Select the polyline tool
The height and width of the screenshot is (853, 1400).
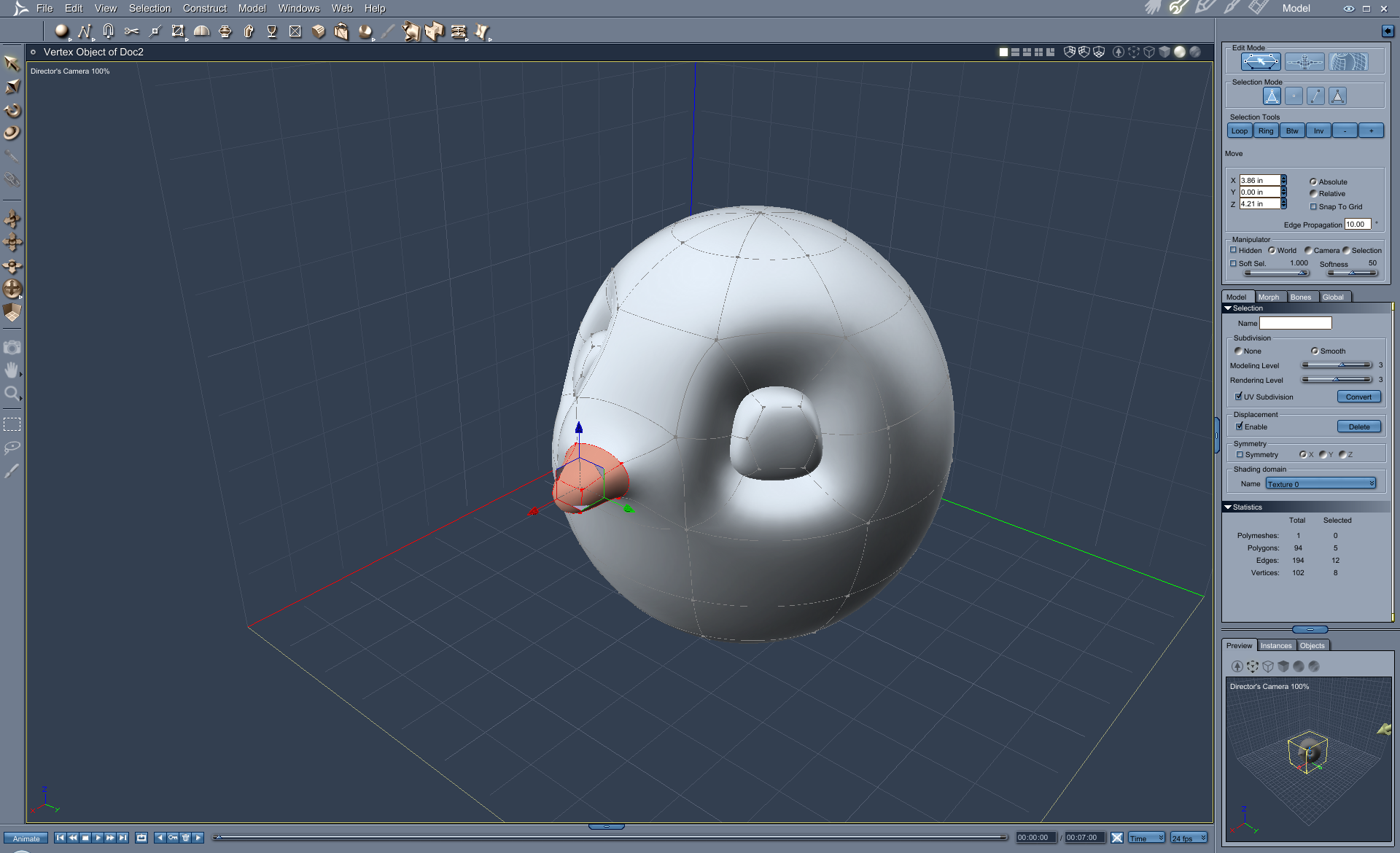pos(86,31)
